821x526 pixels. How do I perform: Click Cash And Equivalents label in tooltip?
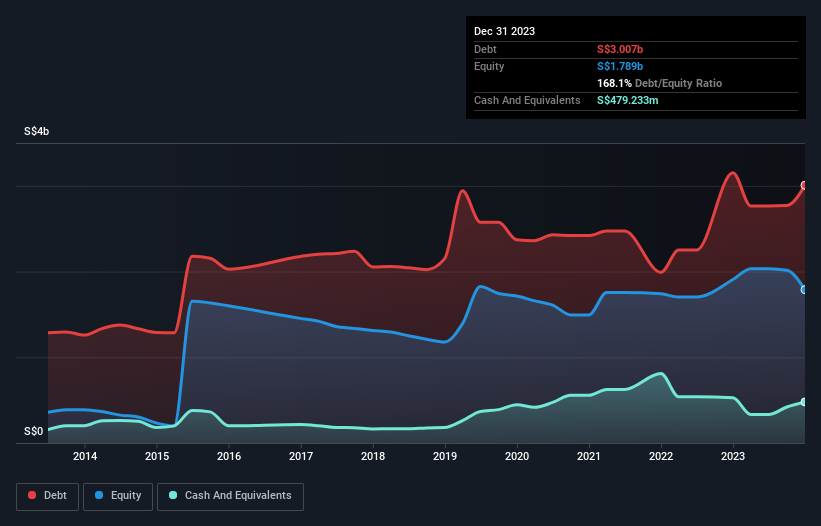pyautogui.click(x=527, y=100)
